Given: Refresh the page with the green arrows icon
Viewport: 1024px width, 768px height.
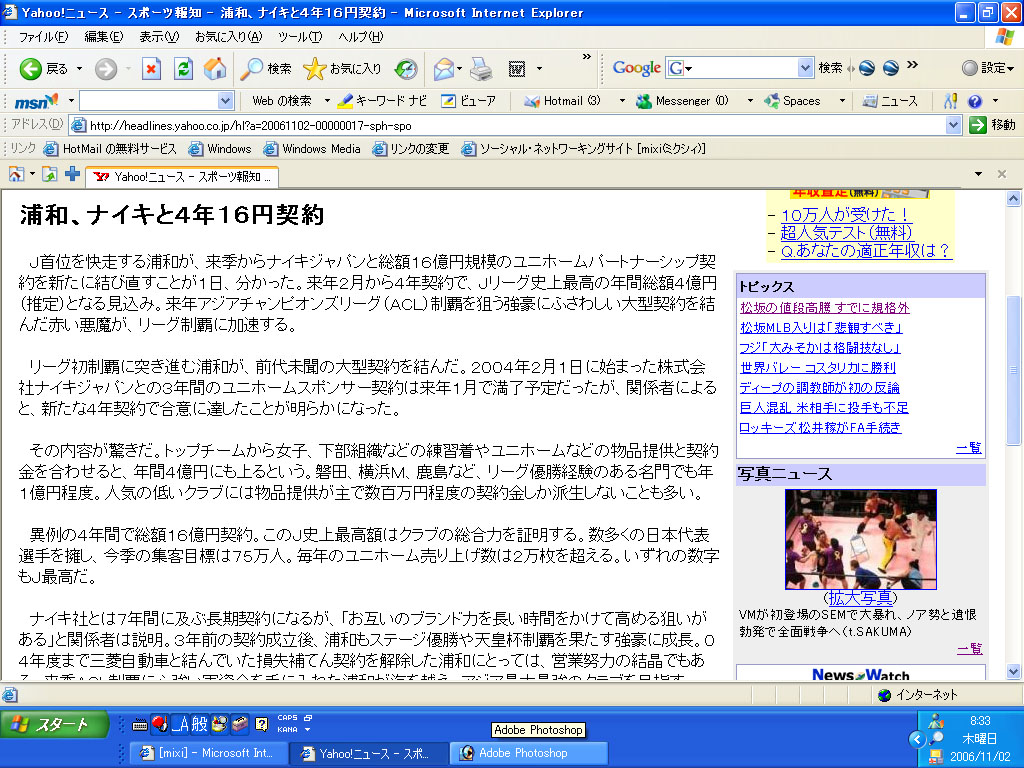Looking at the screenshot, I should [x=184, y=69].
